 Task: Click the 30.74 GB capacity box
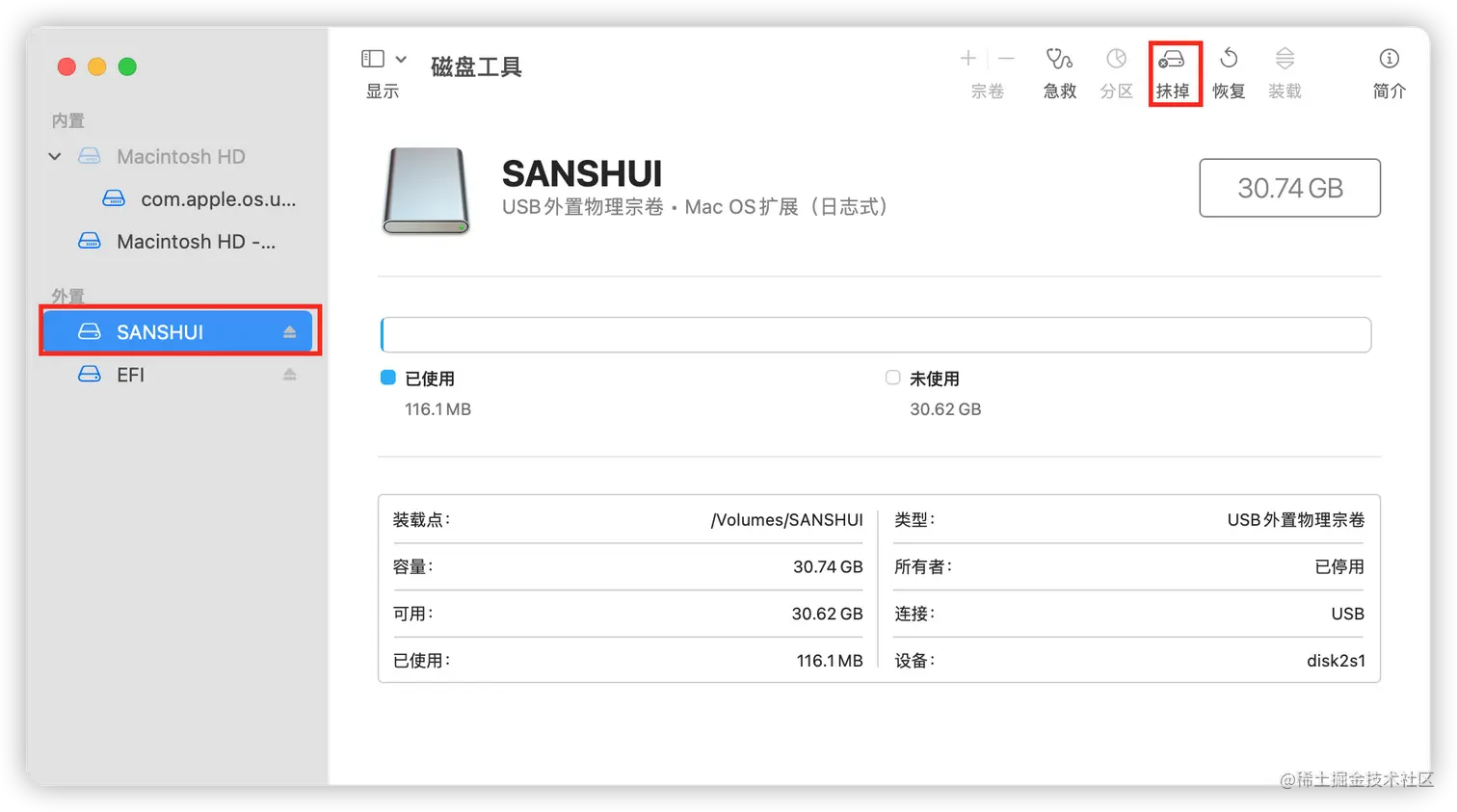pos(1289,188)
